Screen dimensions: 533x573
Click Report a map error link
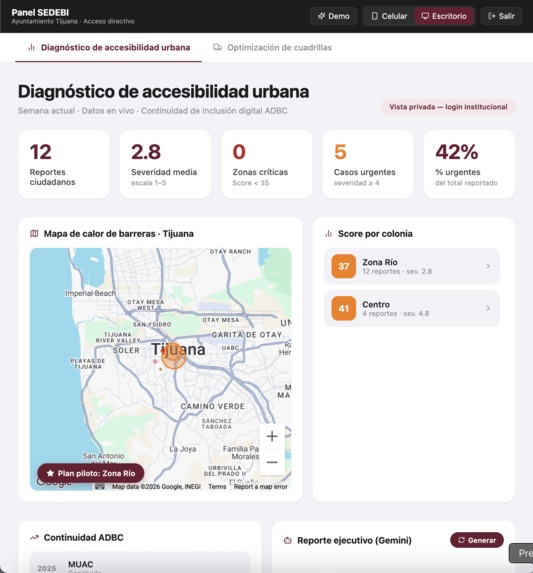point(260,487)
